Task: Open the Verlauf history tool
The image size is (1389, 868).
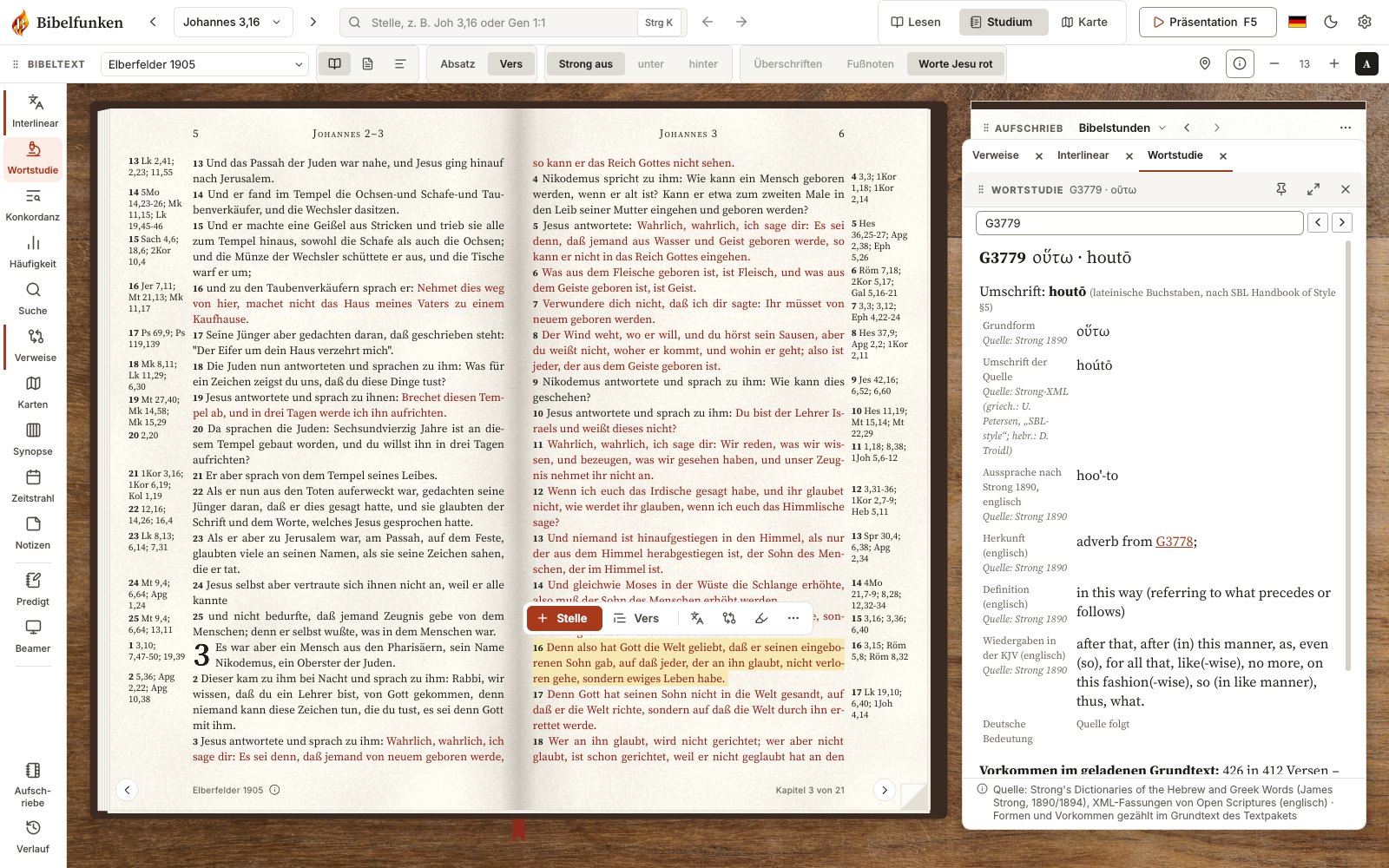Action: [33, 837]
